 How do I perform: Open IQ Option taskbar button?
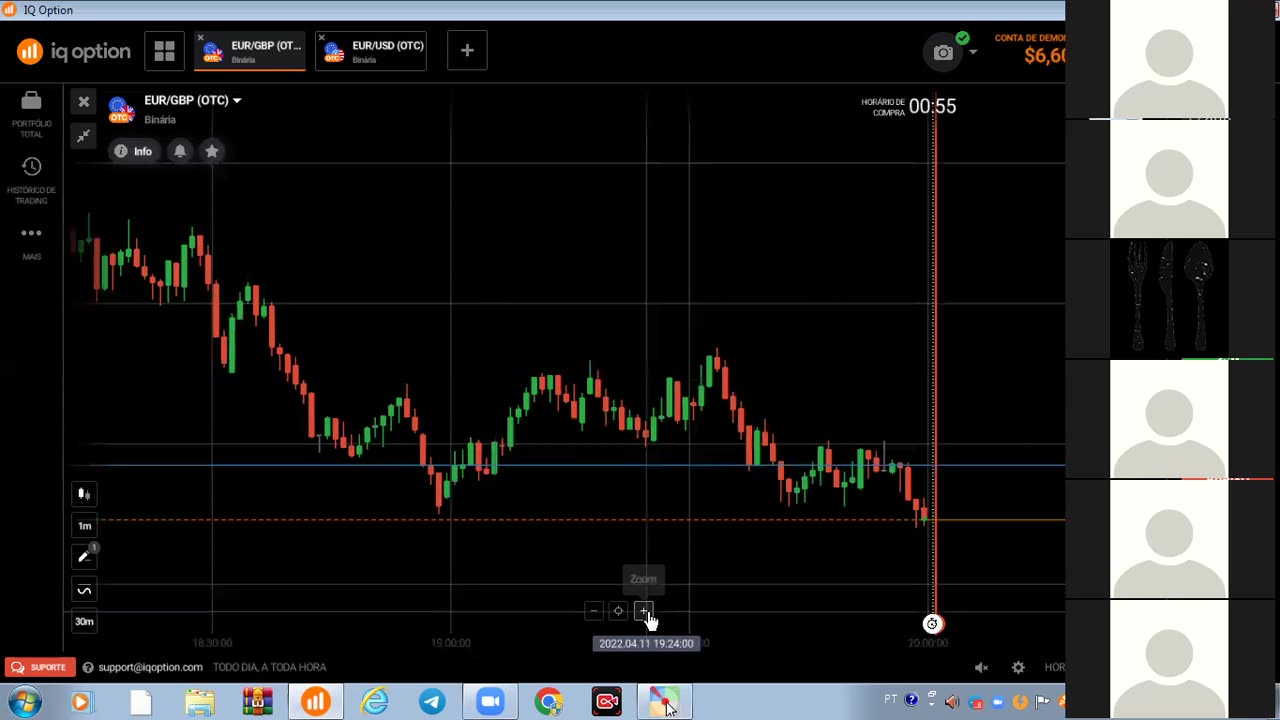[x=316, y=703]
